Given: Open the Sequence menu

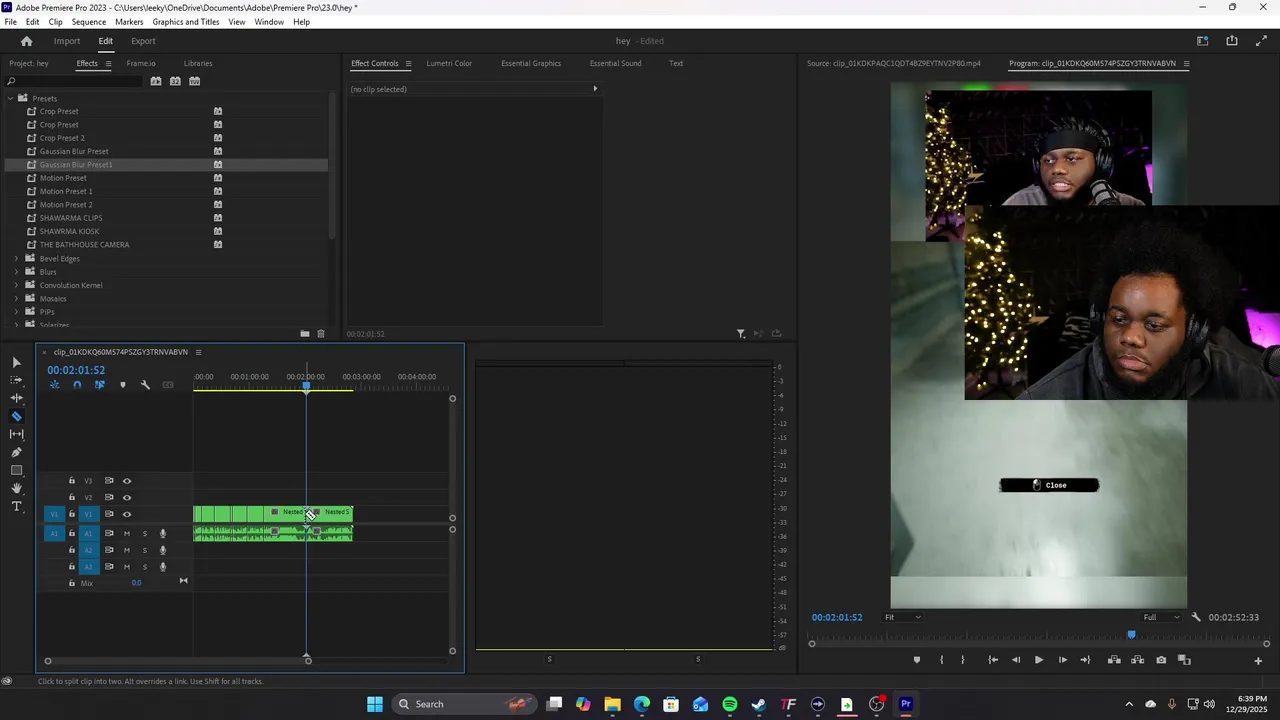Looking at the screenshot, I should point(89,22).
